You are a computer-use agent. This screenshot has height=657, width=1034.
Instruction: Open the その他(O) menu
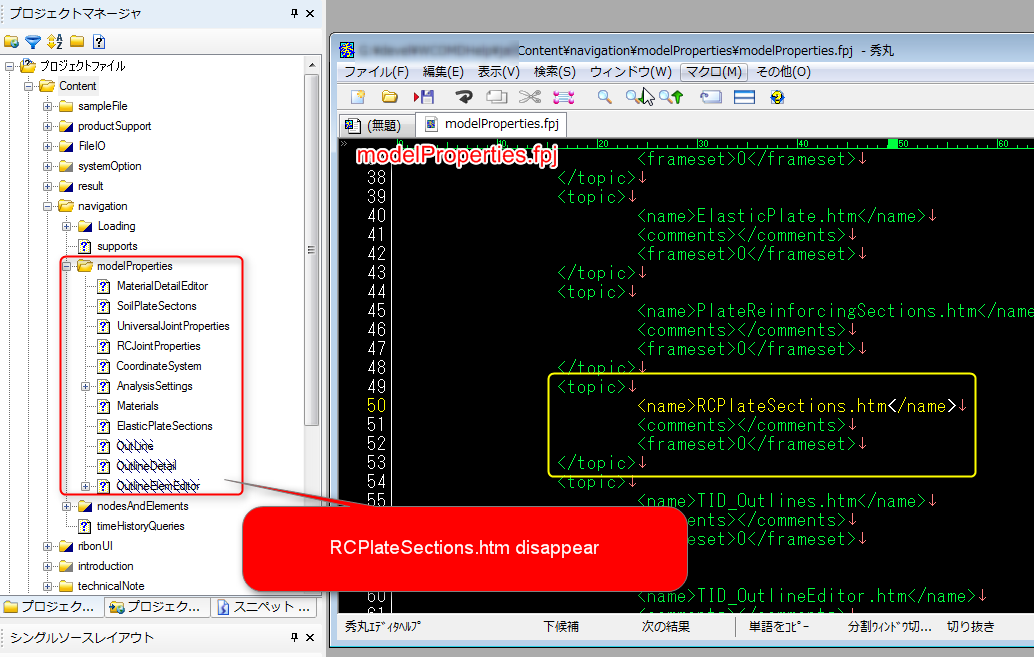(783, 71)
